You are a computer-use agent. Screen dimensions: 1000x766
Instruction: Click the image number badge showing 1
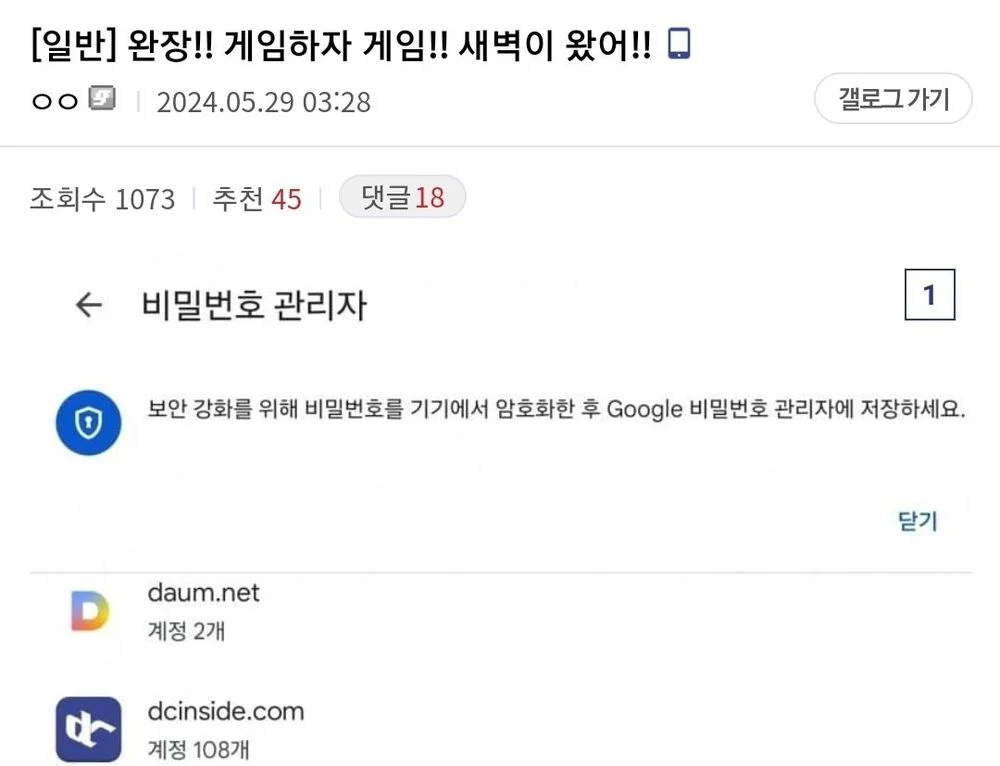click(x=929, y=293)
